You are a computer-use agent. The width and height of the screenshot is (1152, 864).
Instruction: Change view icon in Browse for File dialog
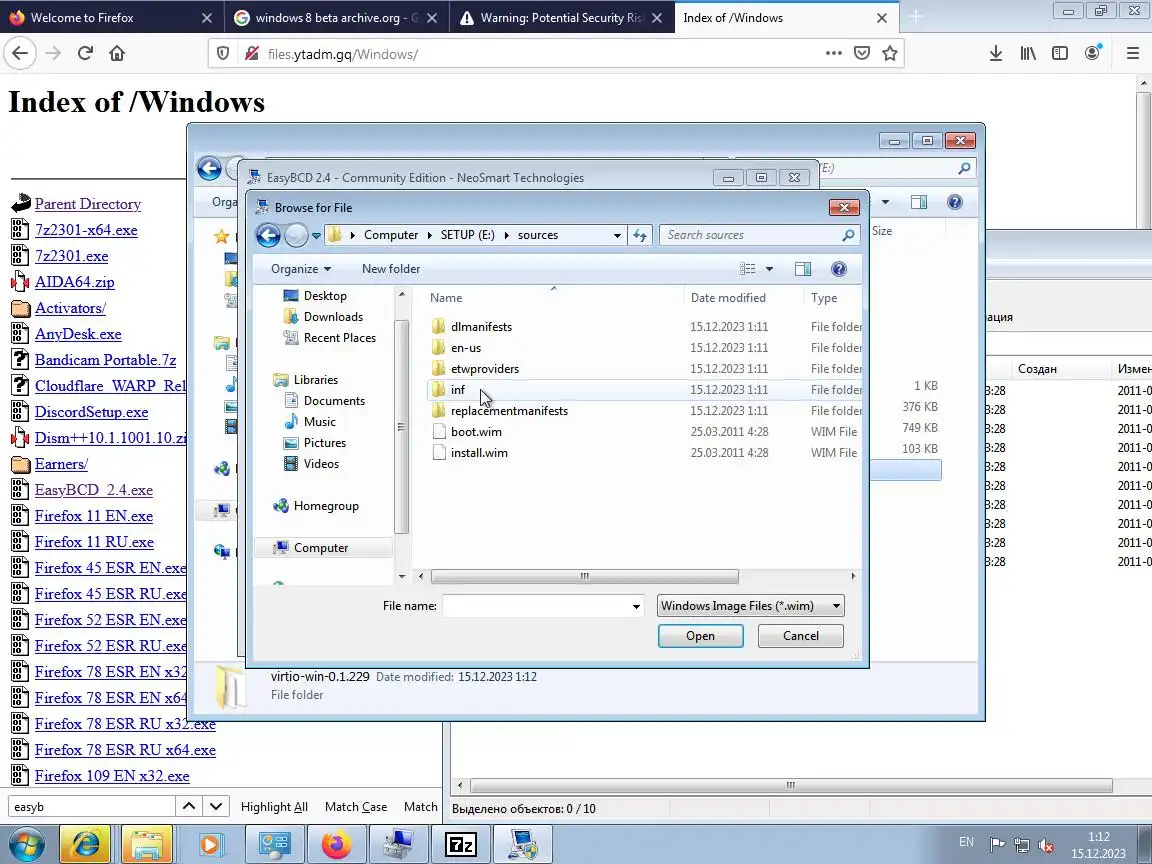pos(747,269)
